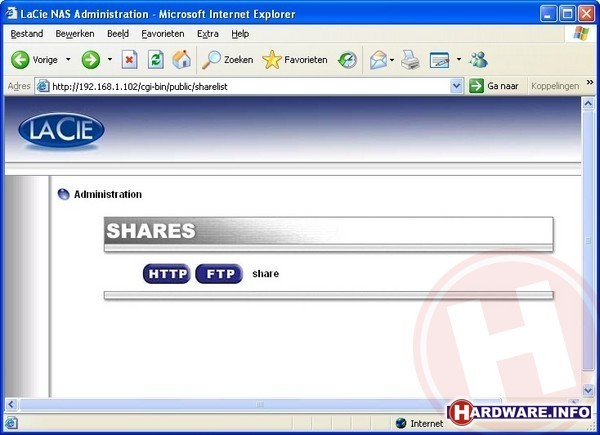Click the Koppelingen links bar label
The width and height of the screenshot is (600, 435).
tap(555, 86)
